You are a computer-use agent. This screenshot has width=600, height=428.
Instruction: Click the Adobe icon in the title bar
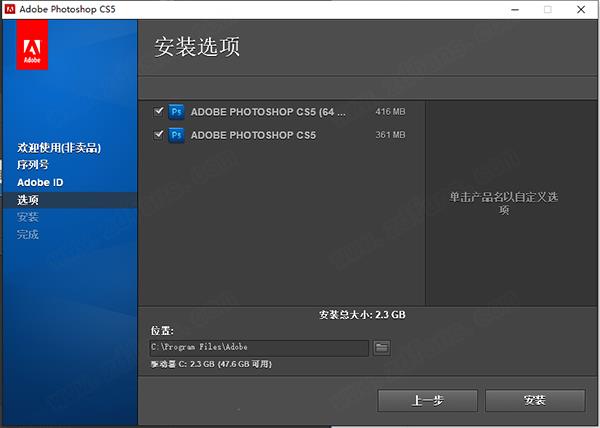(10, 9)
